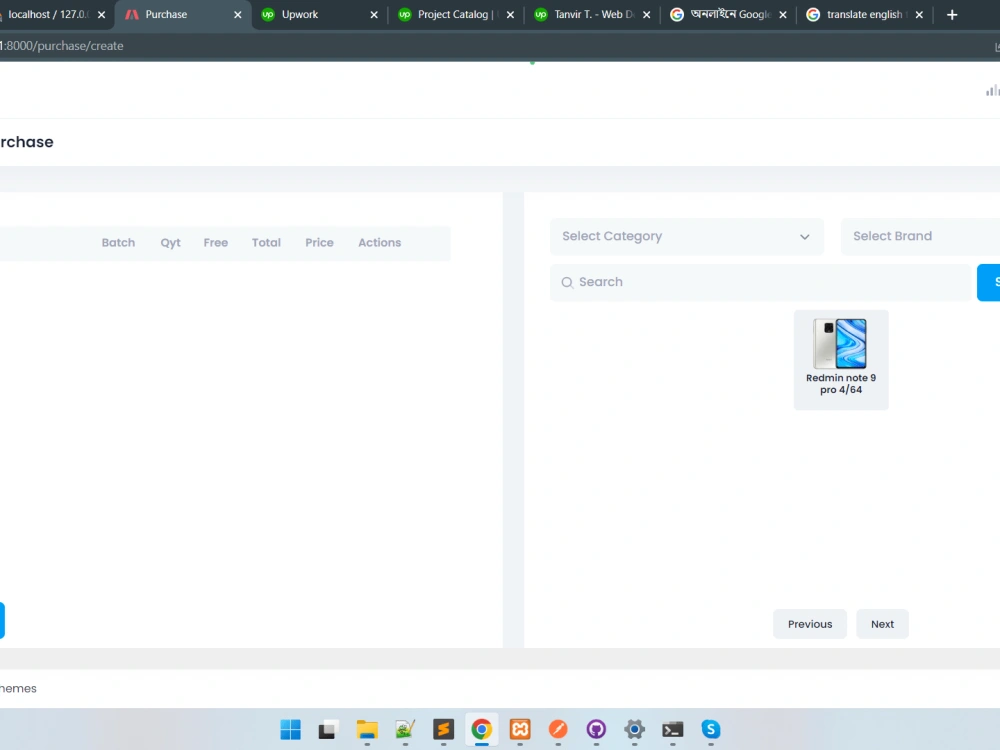Close the Project Catalog tab
Viewport: 1000px width, 750px height.
[510, 15]
